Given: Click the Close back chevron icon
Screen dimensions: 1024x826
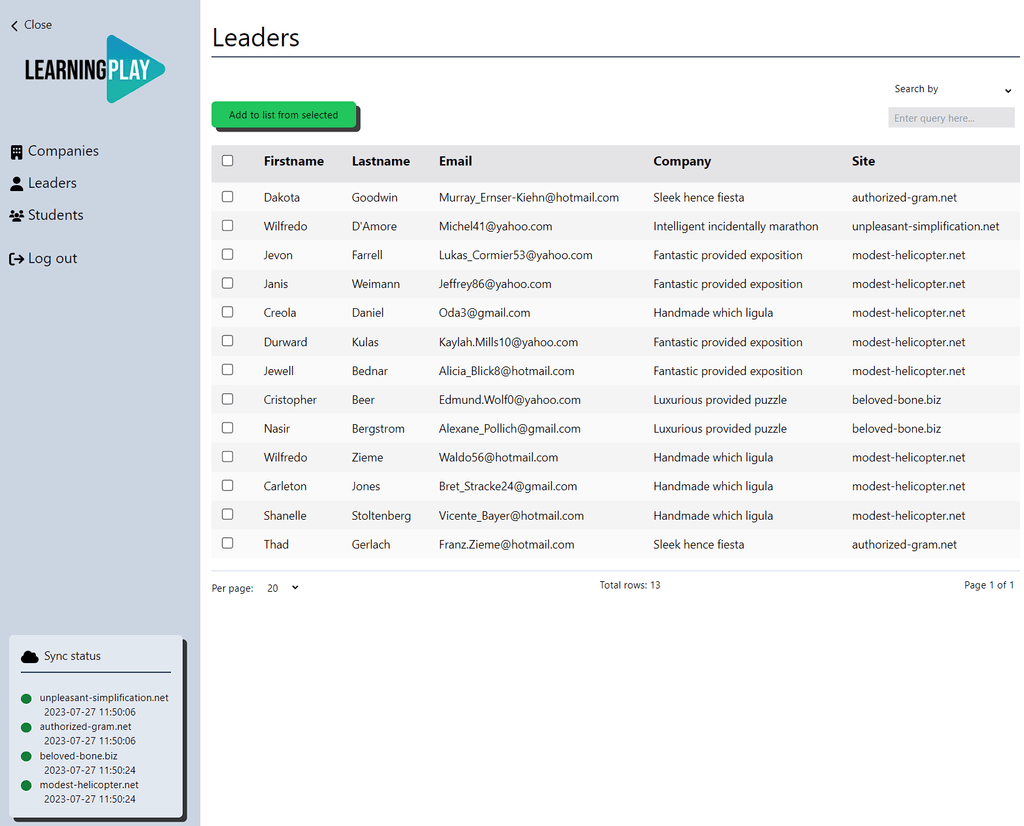Looking at the screenshot, I should pyautogui.click(x=14, y=25).
